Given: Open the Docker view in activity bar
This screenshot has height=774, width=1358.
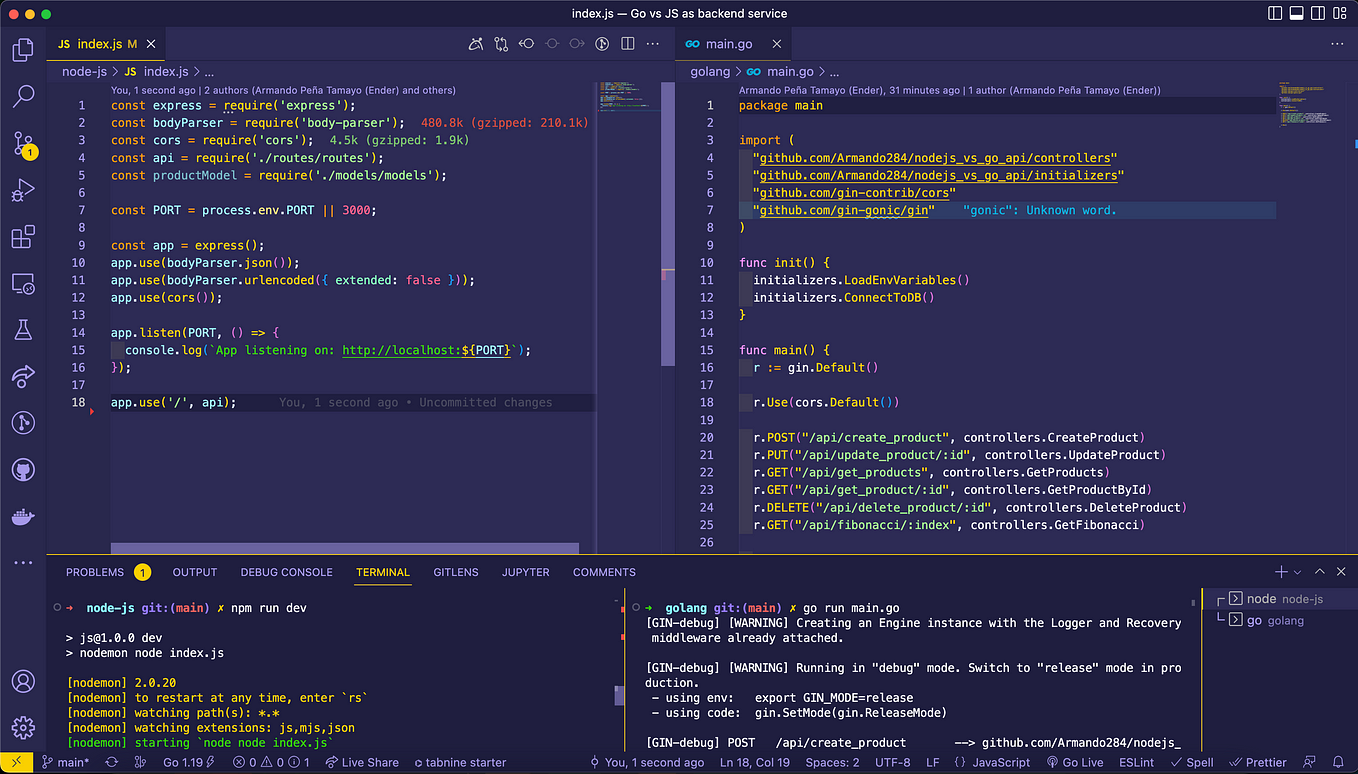Looking at the screenshot, I should [23, 517].
